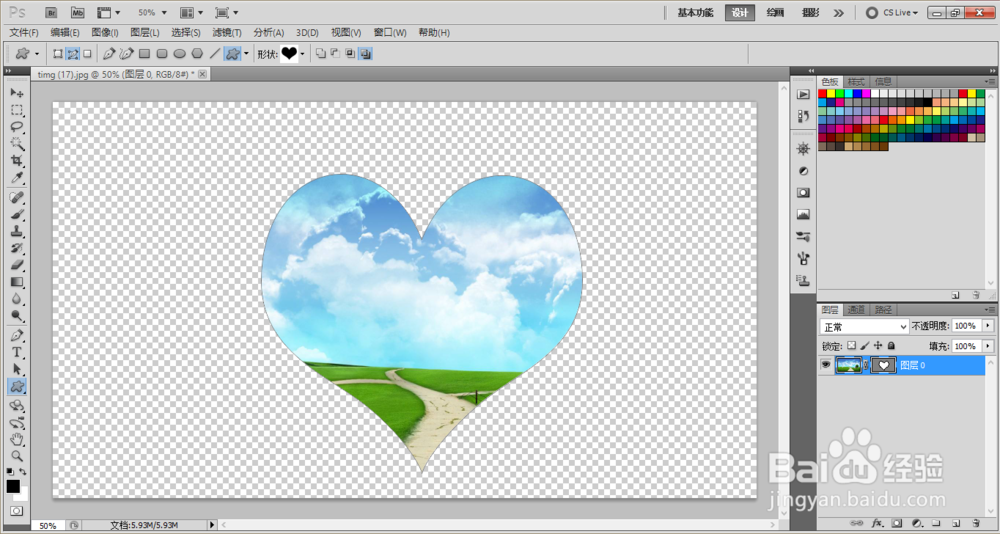
Task: Select the Move tool
Action: pos(17,93)
